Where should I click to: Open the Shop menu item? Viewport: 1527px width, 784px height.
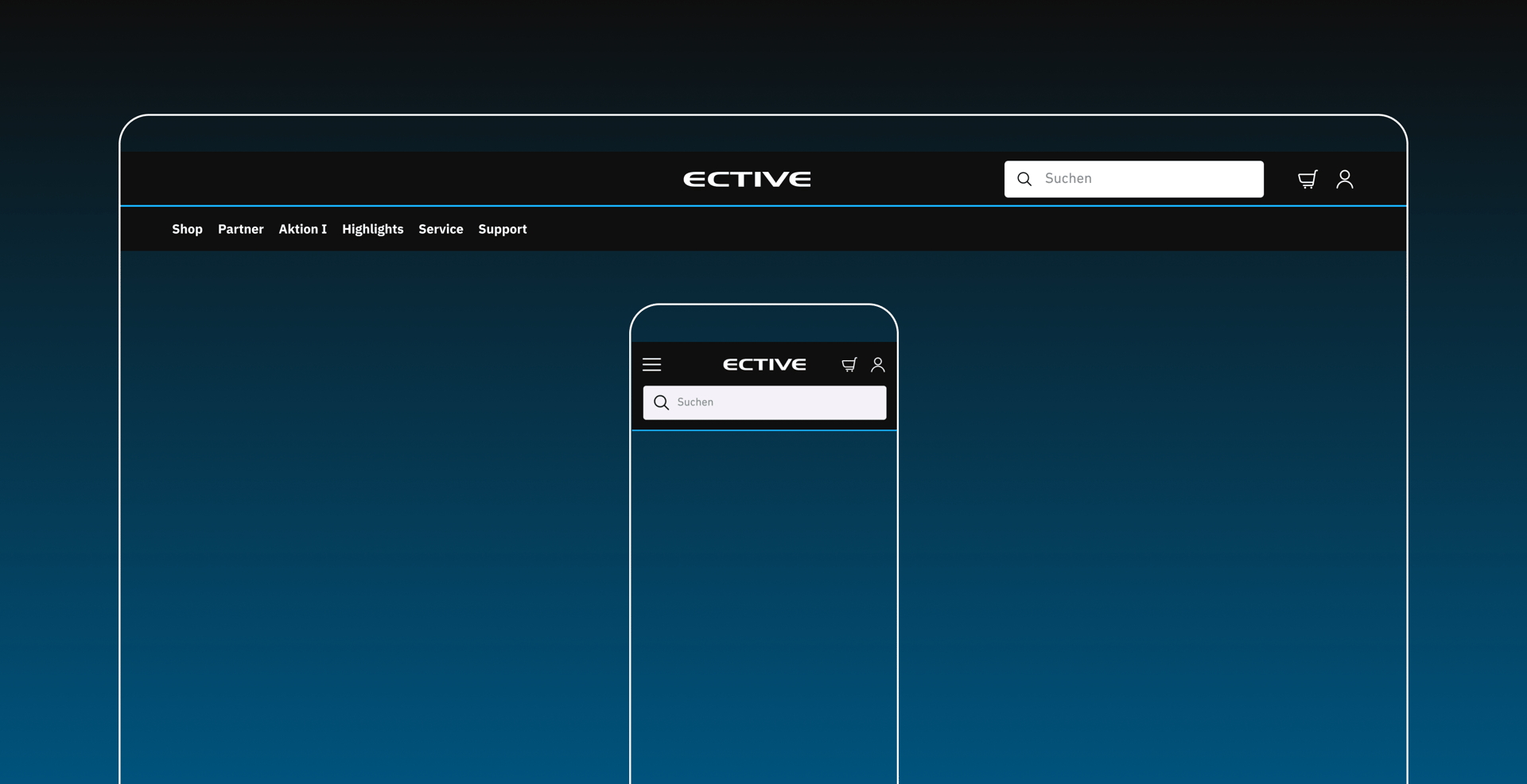[188, 229]
